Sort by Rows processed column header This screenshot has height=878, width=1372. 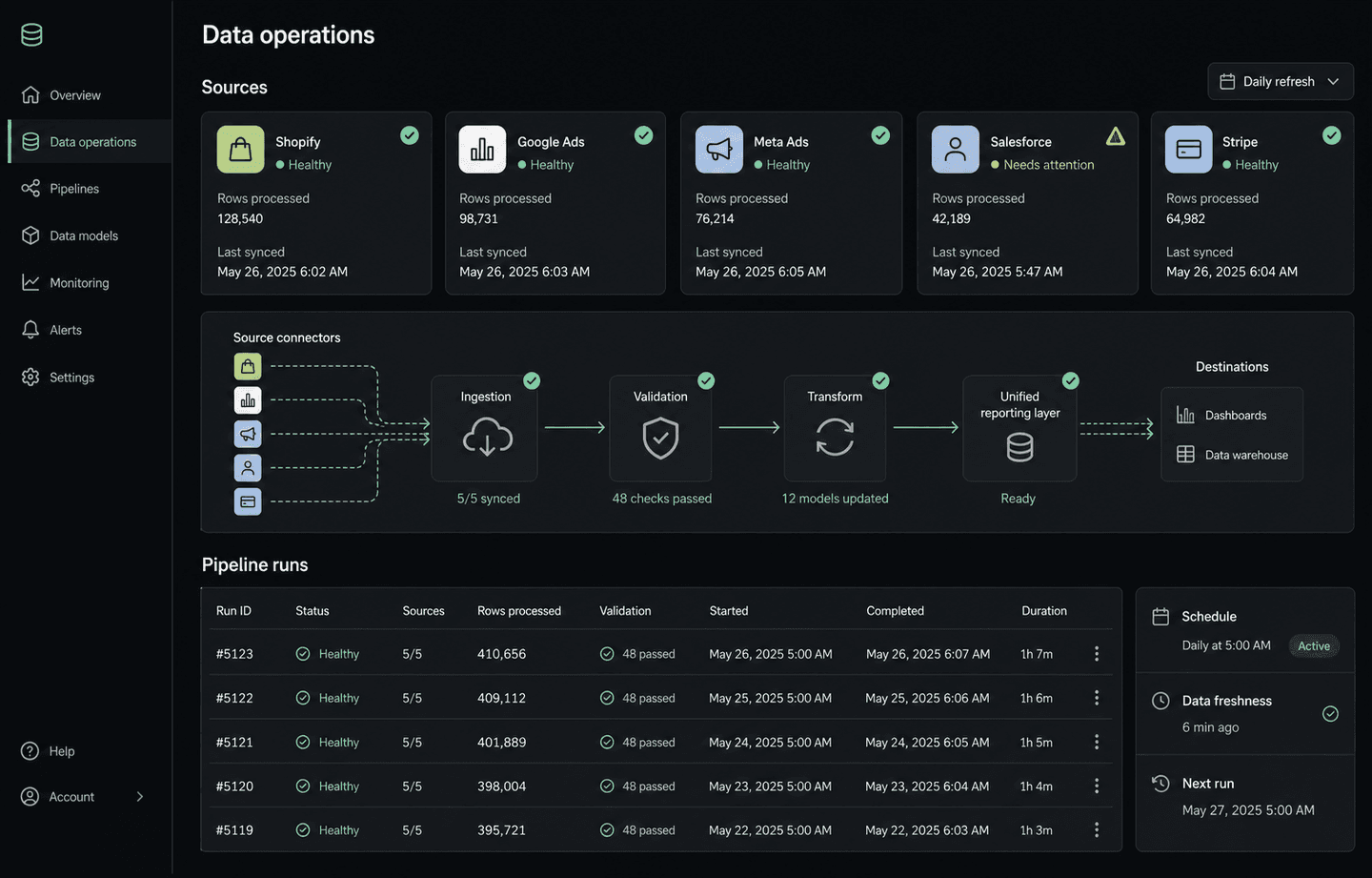click(519, 611)
